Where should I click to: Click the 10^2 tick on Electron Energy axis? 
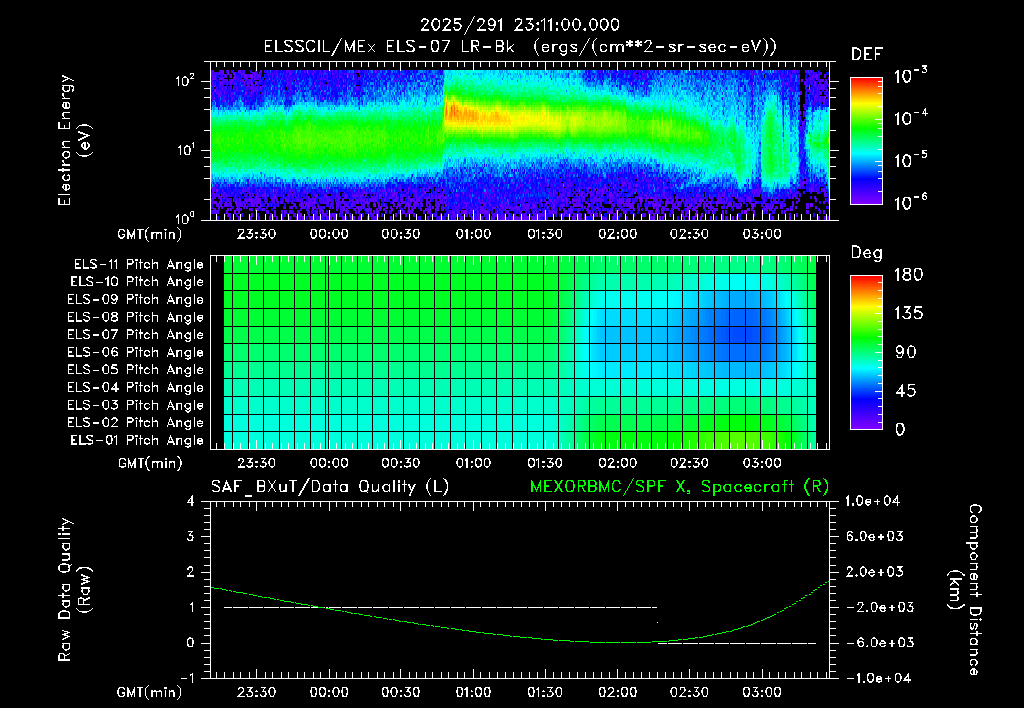185,82
